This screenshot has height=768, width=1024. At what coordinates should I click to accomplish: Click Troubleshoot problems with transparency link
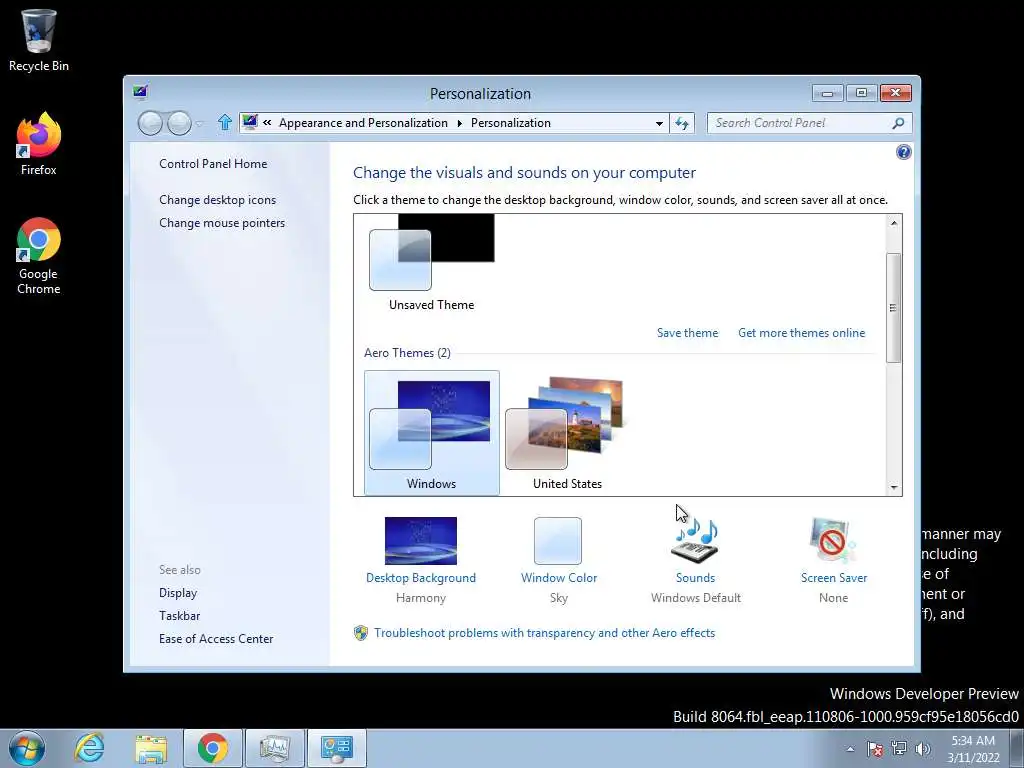click(x=544, y=633)
